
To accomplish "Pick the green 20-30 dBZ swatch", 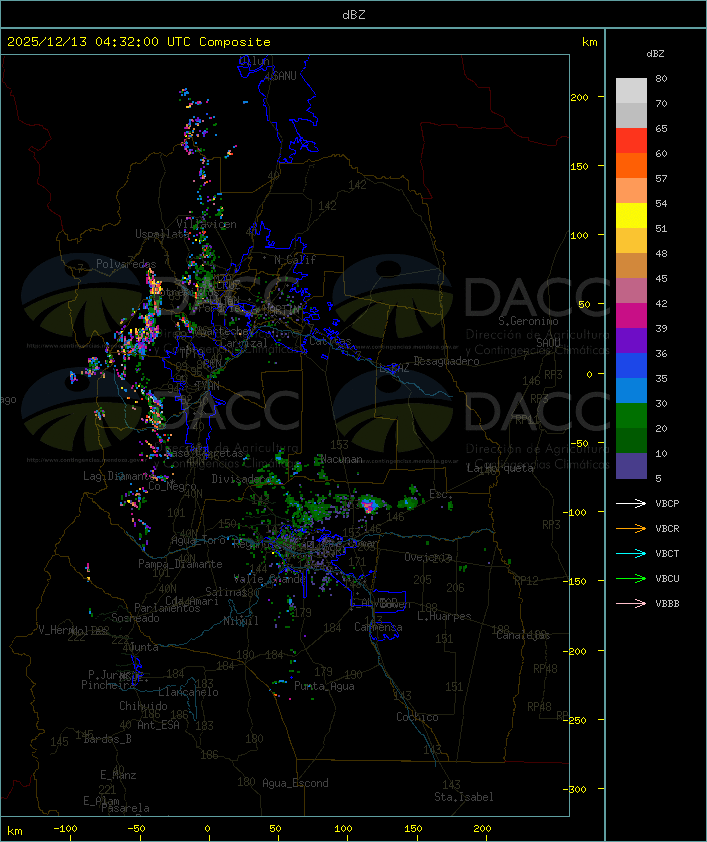I will 631,415.
